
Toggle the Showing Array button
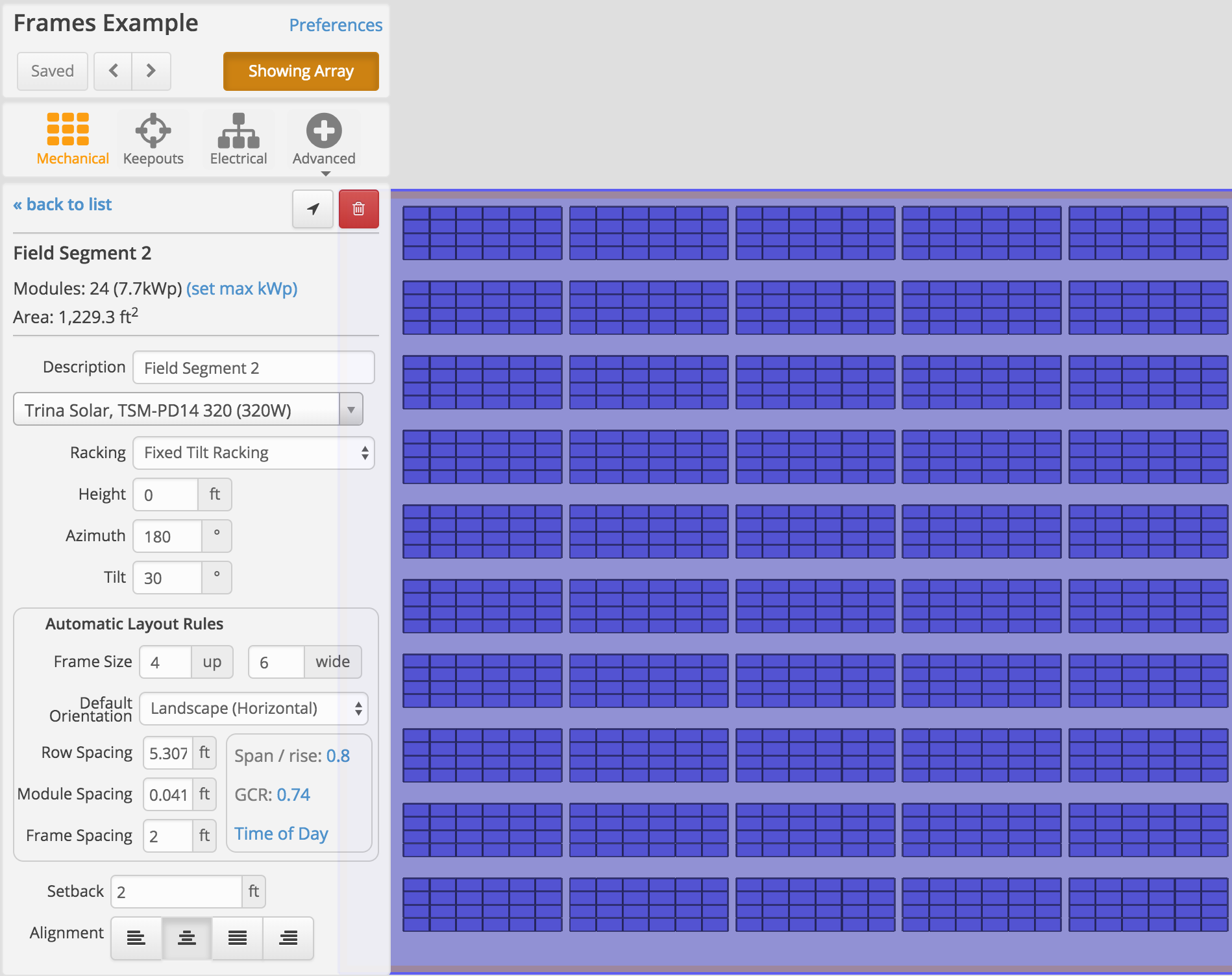click(301, 71)
